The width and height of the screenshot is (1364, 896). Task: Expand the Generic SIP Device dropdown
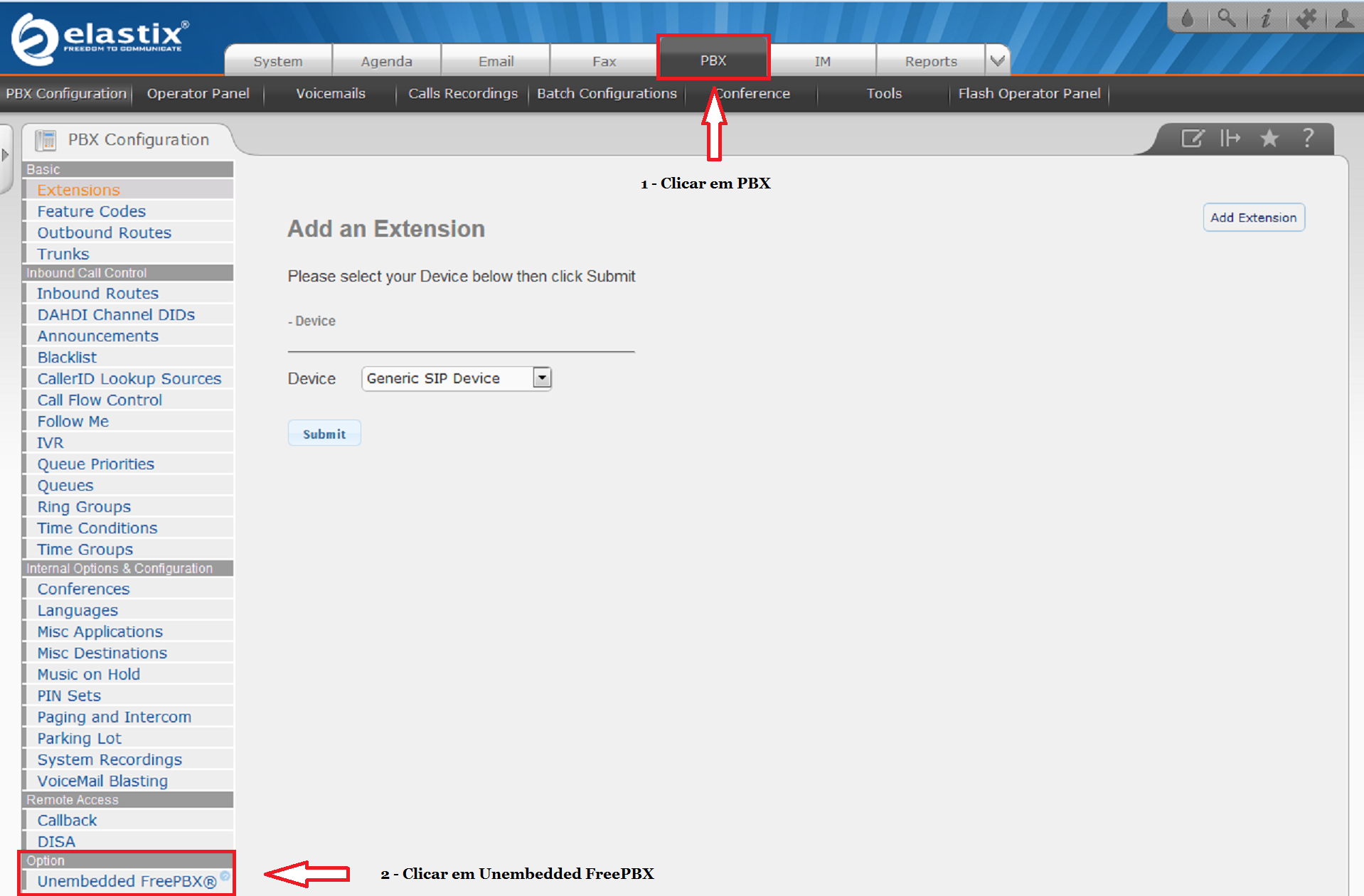tap(542, 378)
